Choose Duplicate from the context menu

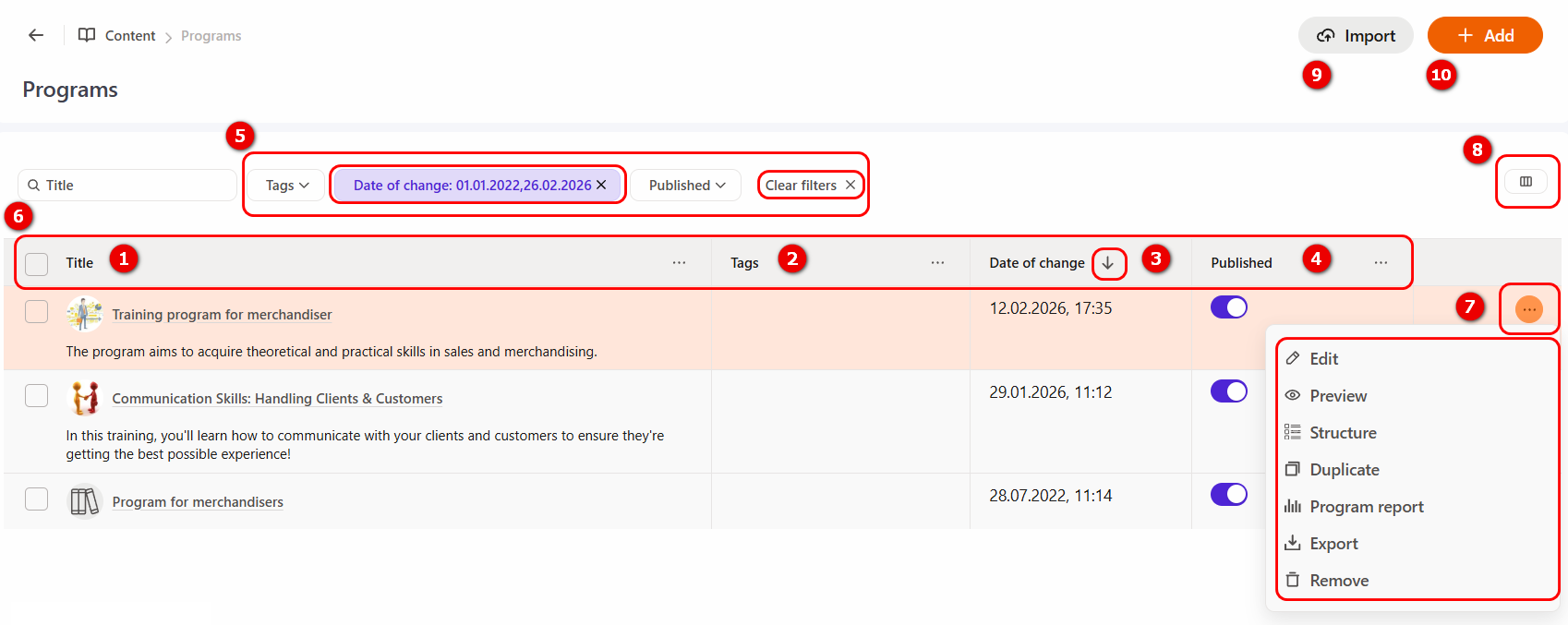pos(1344,470)
